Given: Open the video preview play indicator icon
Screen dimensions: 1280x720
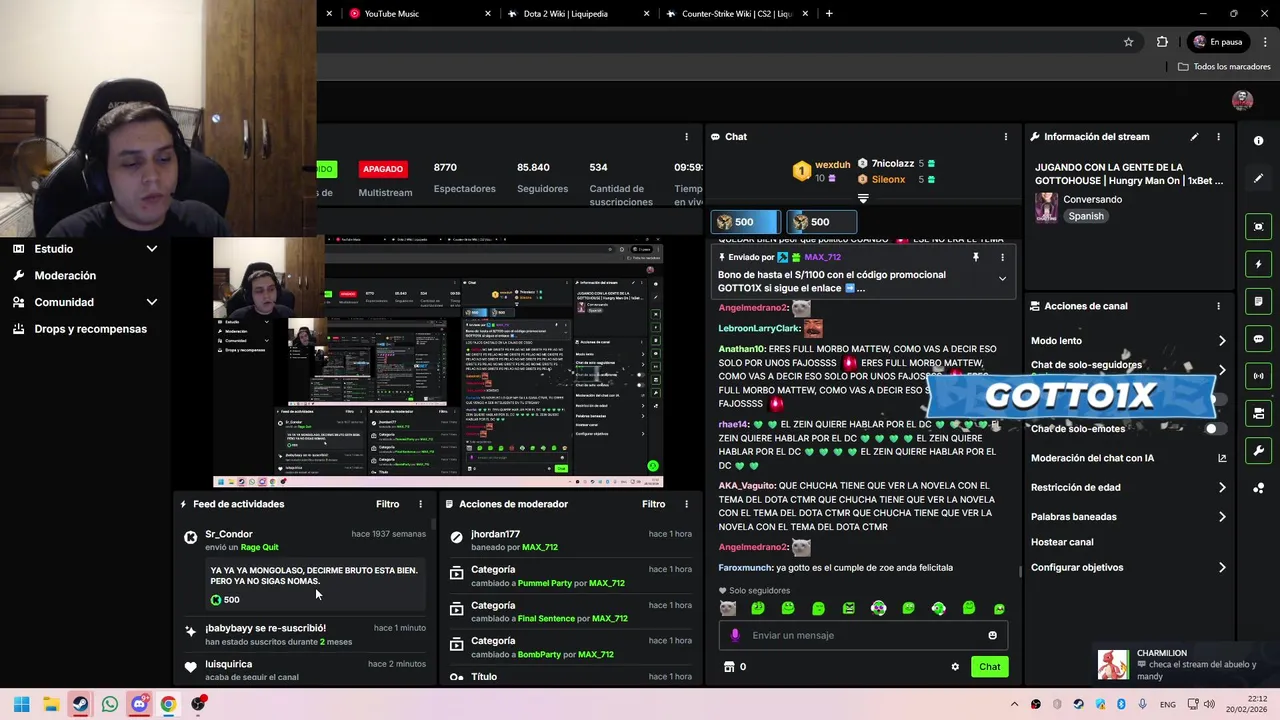Looking at the screenshot, I should click(x=653, y=466).
